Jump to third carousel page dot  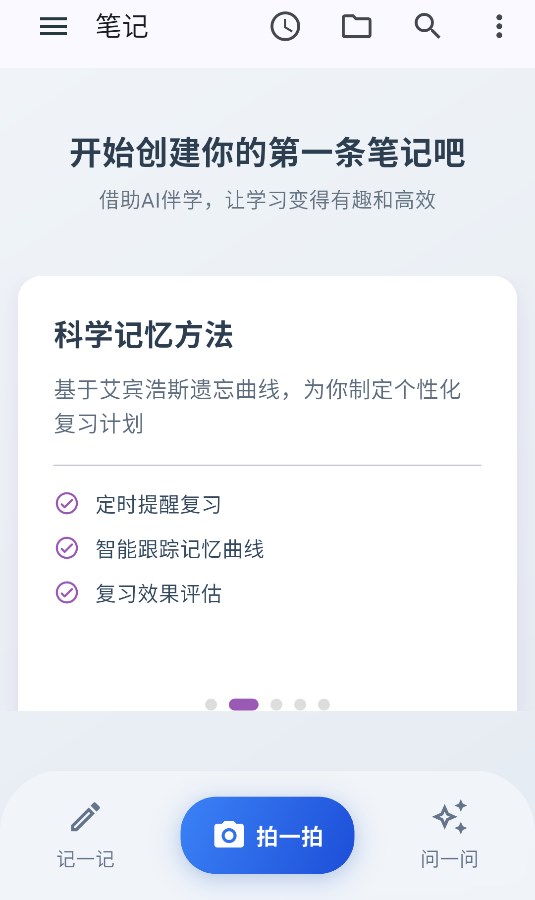pyautogui.click(x=276, y=704)
